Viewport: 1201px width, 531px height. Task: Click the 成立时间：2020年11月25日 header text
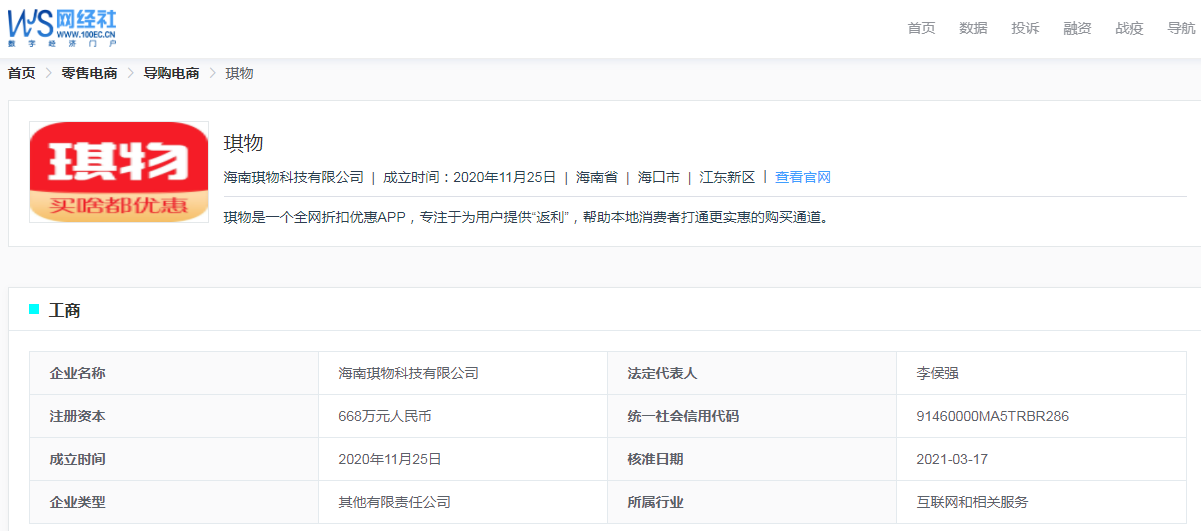click(469, 177)
